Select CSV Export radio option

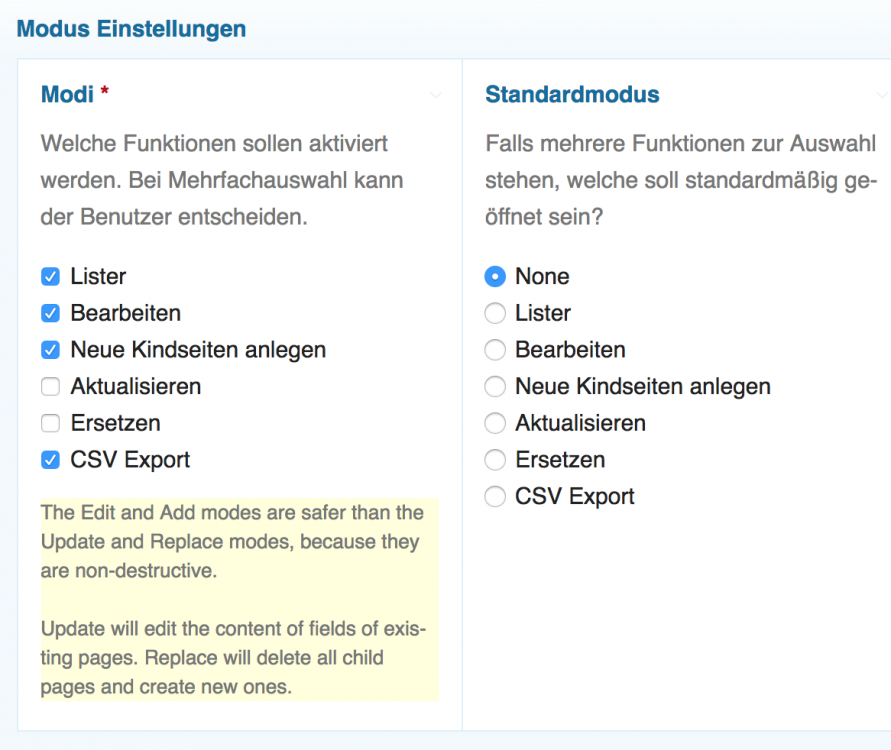click(495, 497)
